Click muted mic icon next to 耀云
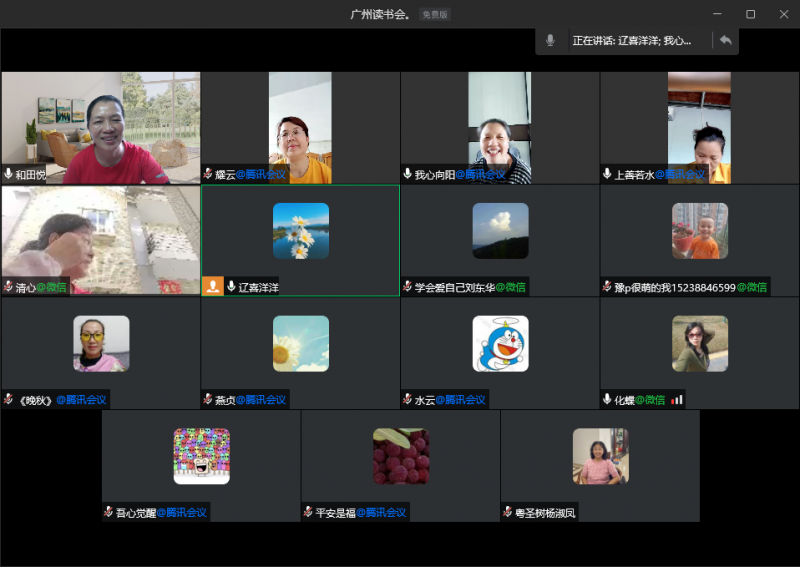800x567 pixels. pyautogui.click(x=208, y=174)
